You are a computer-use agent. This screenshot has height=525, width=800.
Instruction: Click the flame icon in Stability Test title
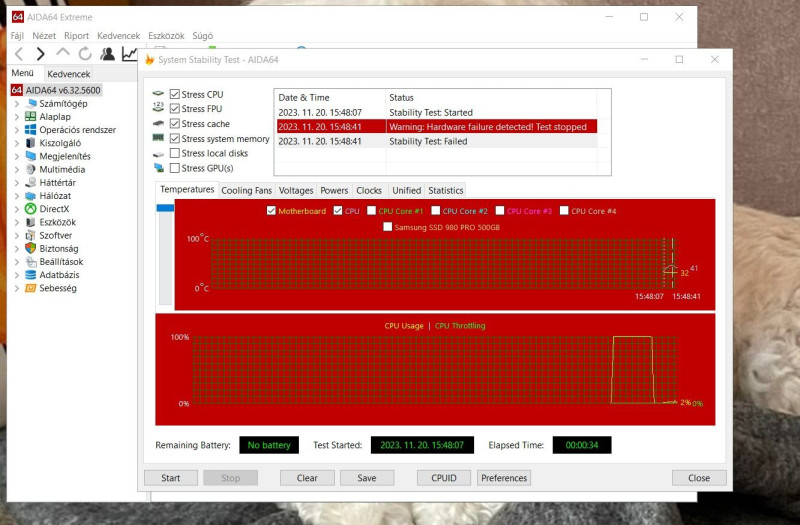pyautogui.click(x=149, y=60)
